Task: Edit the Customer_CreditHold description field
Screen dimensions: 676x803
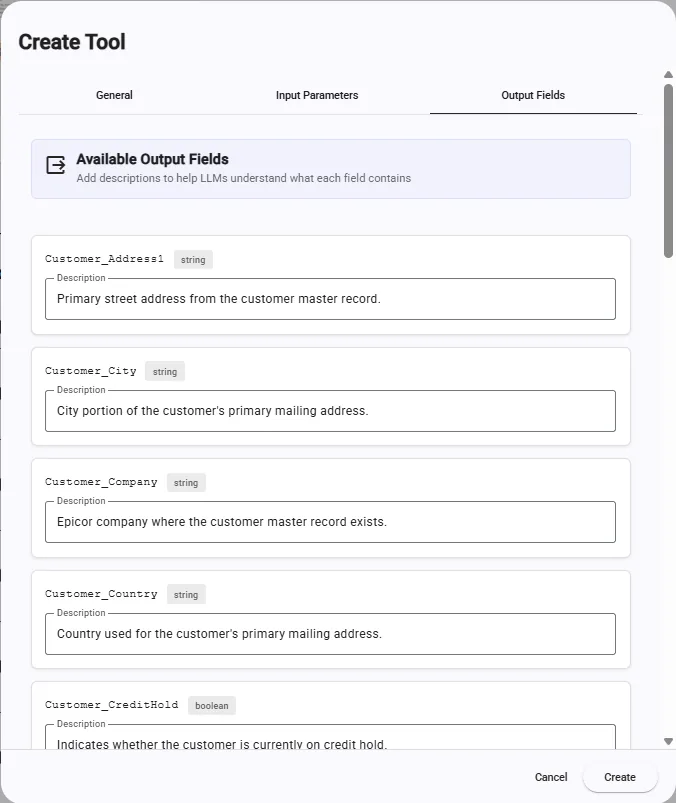Action: click(x=330, y=737)
